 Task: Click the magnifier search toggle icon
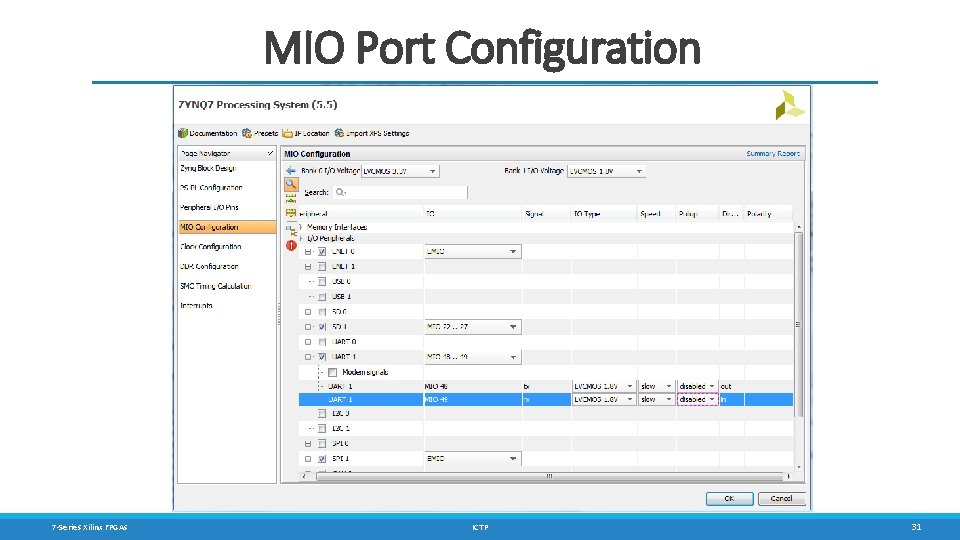(x=291, y=184)
